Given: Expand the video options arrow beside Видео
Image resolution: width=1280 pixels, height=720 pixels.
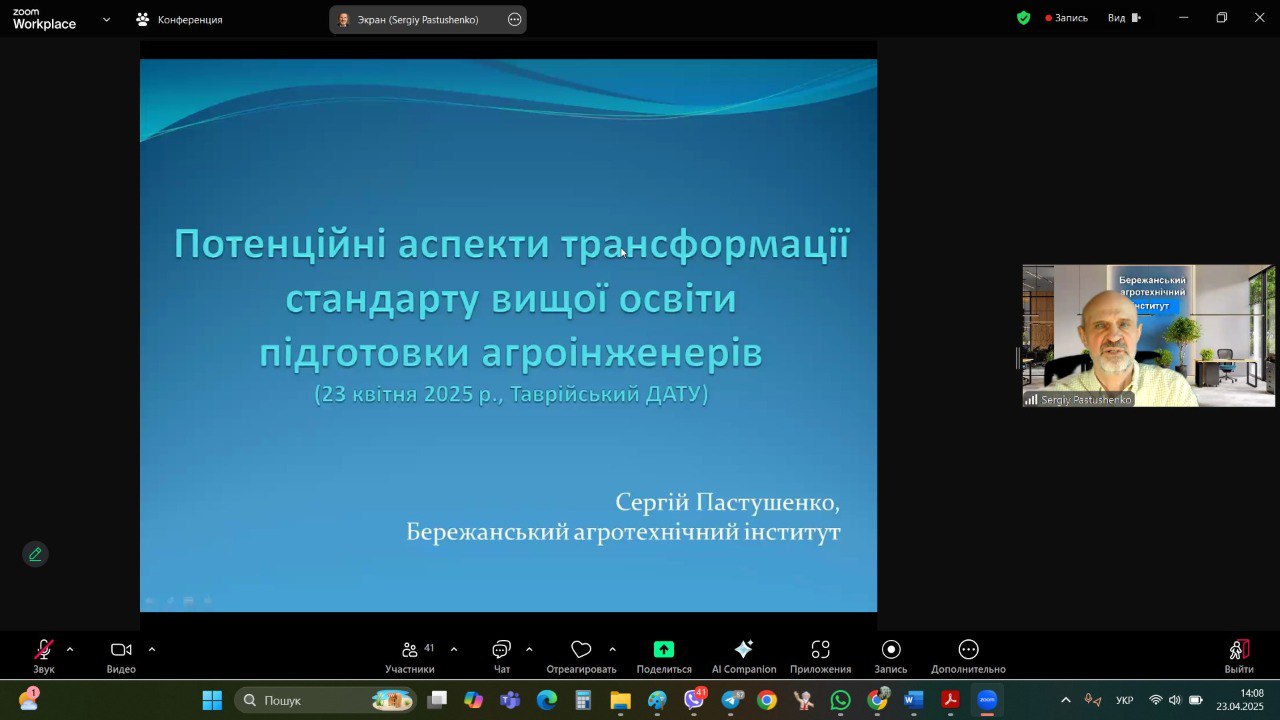Looking at the screenshot, I should (152, 649).
